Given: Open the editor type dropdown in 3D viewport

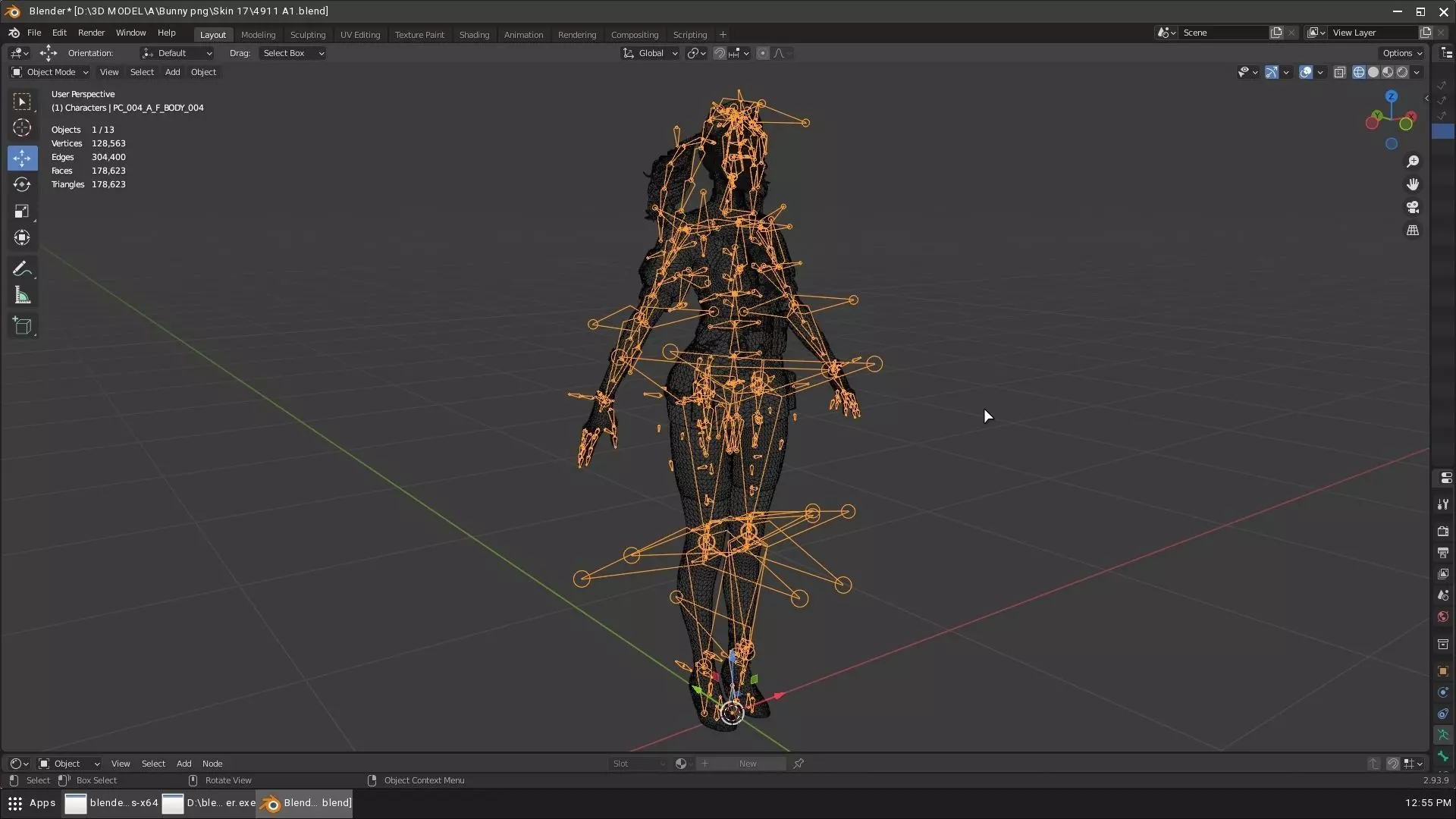Looking at the screenshot, I should pyautogui.click(x=19, y=53).
